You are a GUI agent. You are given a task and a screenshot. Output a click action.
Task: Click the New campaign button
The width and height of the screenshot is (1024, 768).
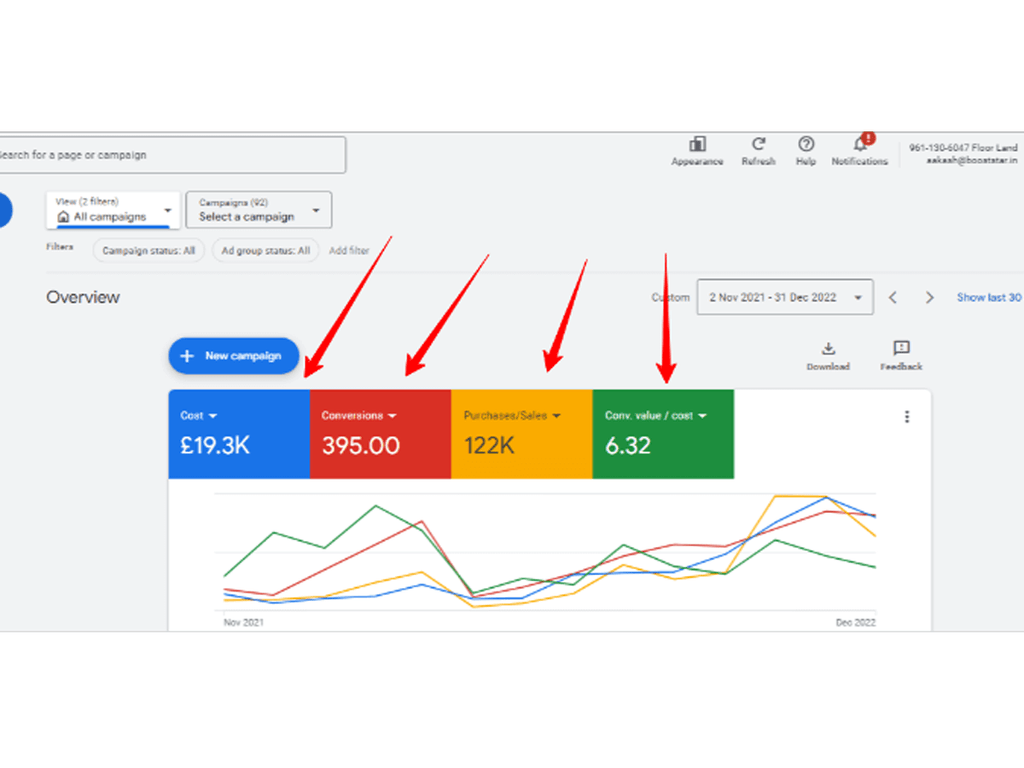(x=234, y=356)
